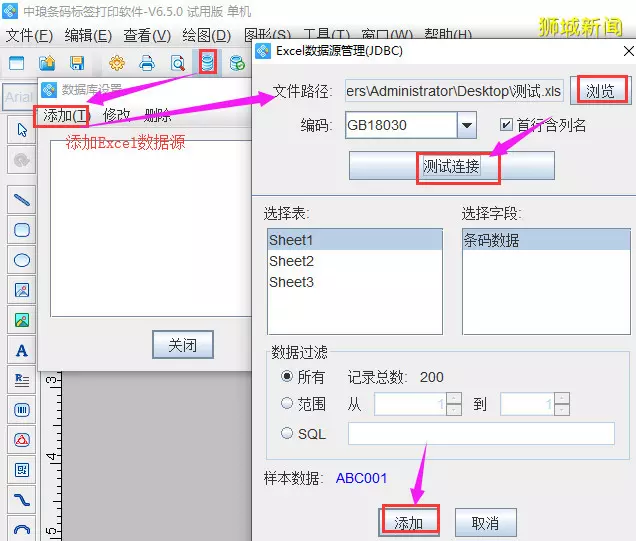The image size is (636, 541).
Task: Click the SQL query input field
Action: tap(481, 434)
